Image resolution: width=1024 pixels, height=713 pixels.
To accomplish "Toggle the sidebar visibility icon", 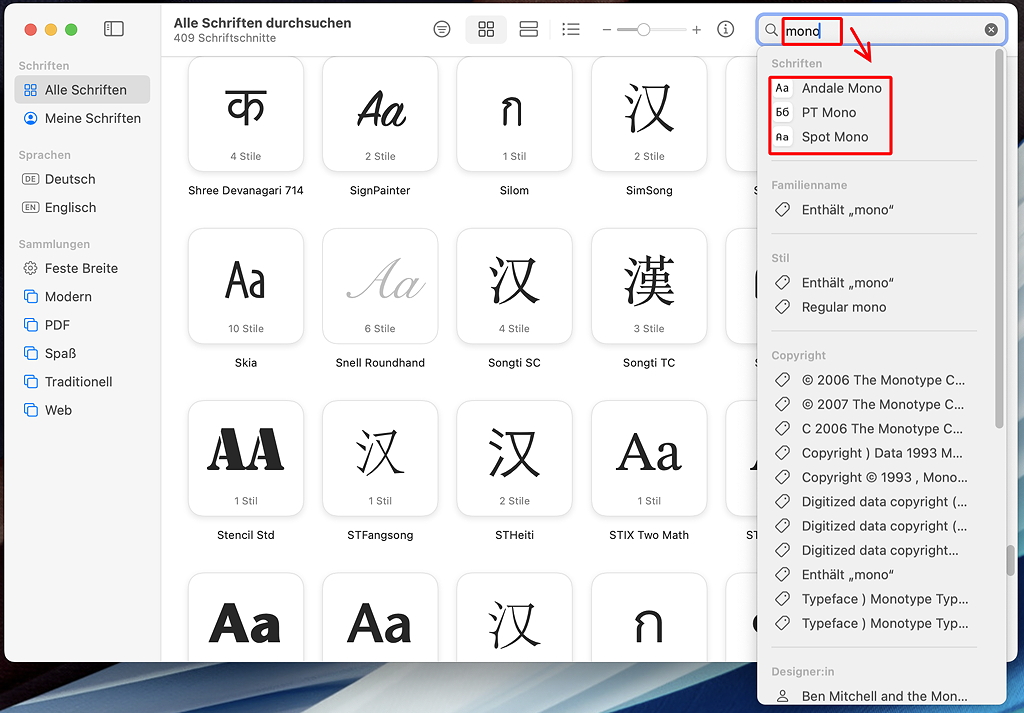I will 113,29.
